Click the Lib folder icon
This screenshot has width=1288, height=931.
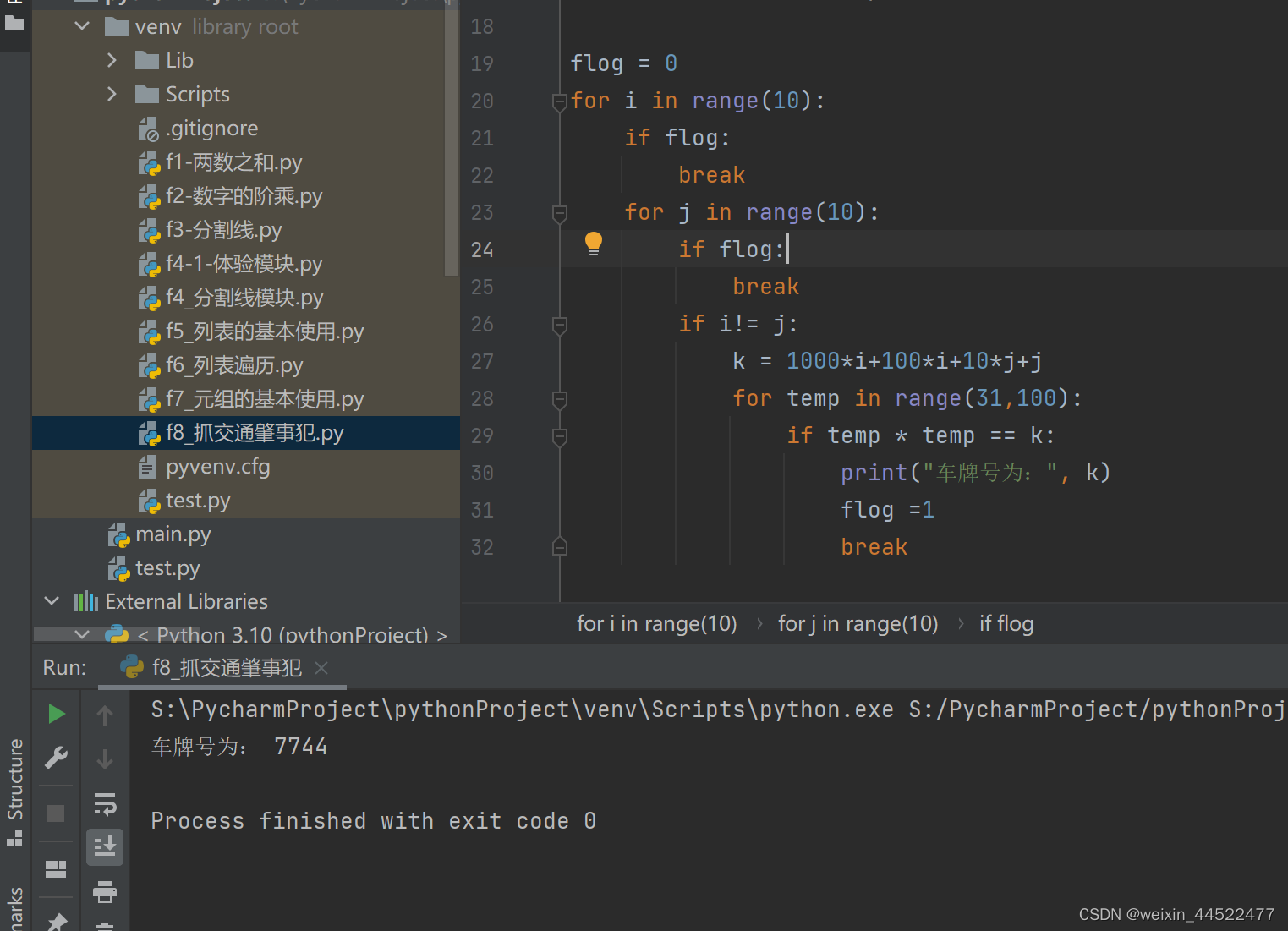147,60
